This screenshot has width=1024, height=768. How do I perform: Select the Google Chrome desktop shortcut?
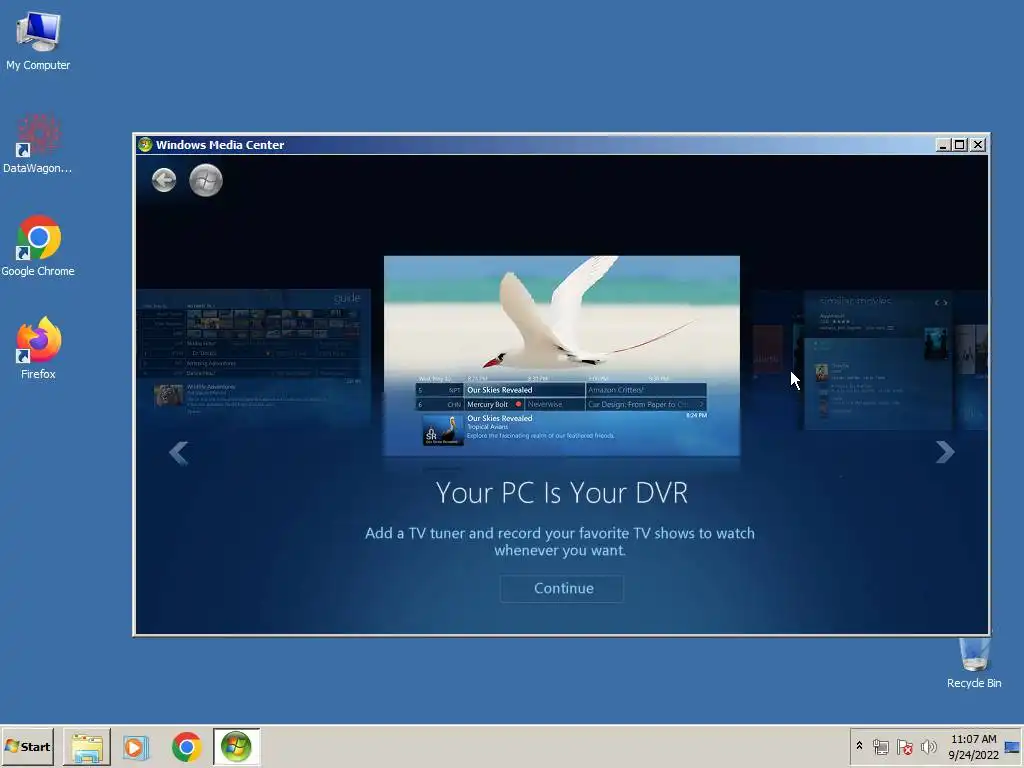pyautogui.click(x=38, y=246)
